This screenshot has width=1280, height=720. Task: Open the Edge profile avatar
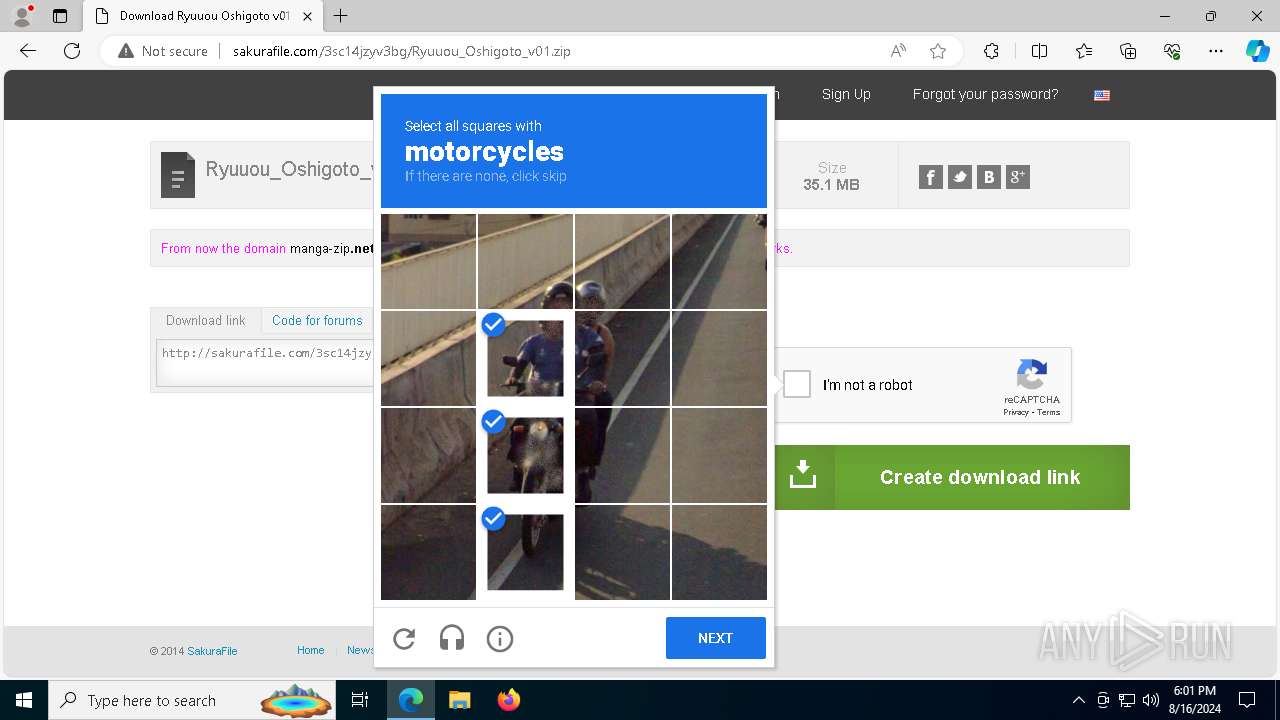pyautogui.click(x=22, y=16)
